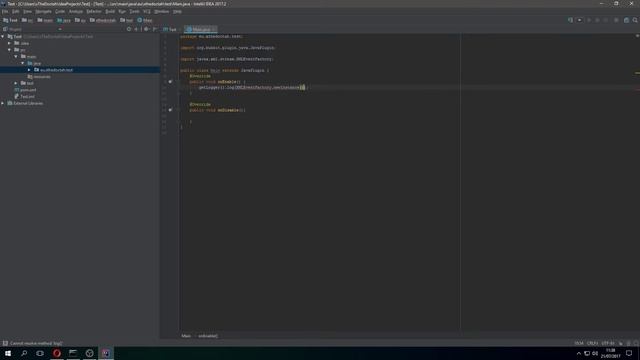Collapse the main folder arrow
640x360 pixels.
click(x=16, y=56)
